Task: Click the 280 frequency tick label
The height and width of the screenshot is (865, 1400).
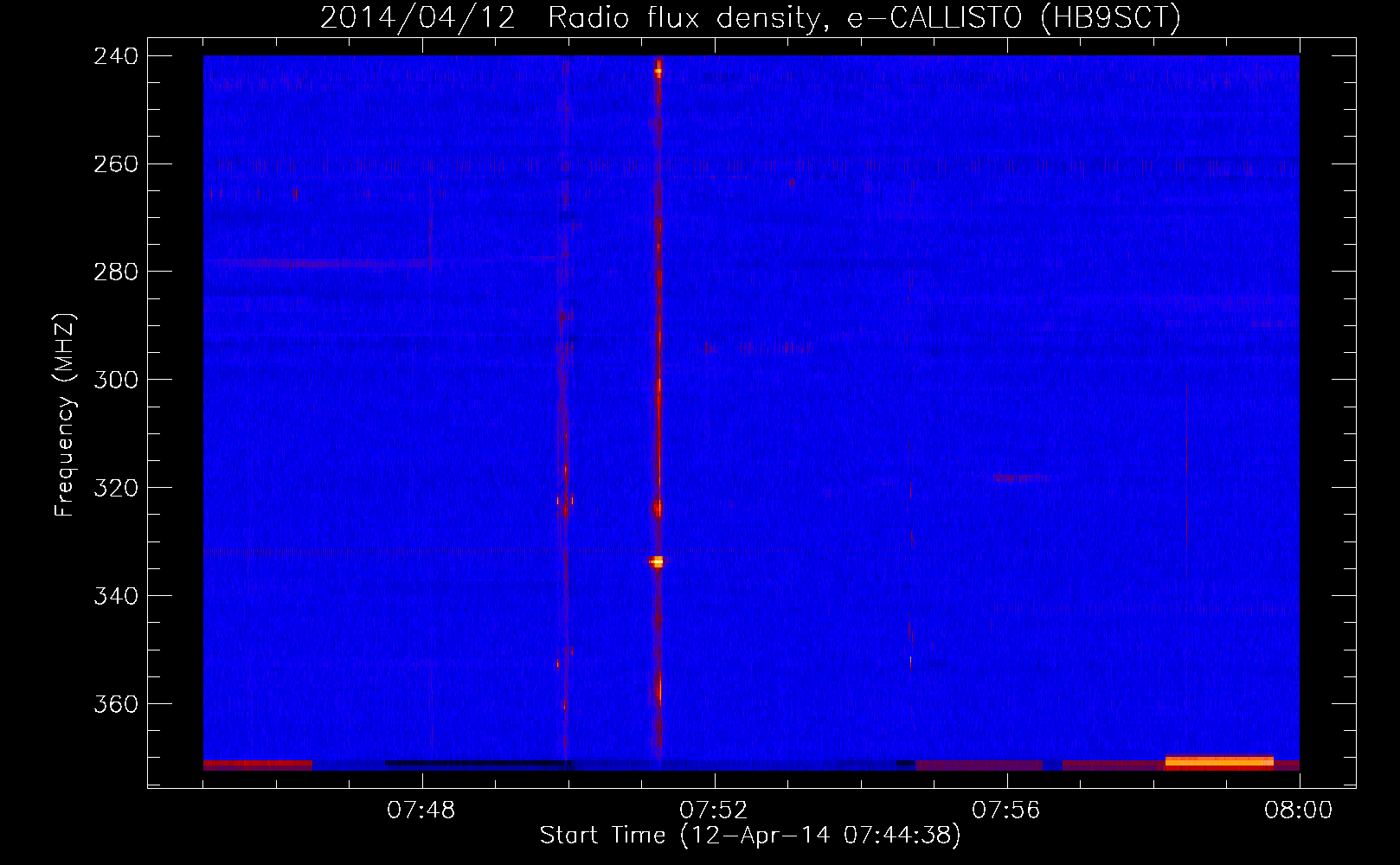Action: (x=116, y=272)
